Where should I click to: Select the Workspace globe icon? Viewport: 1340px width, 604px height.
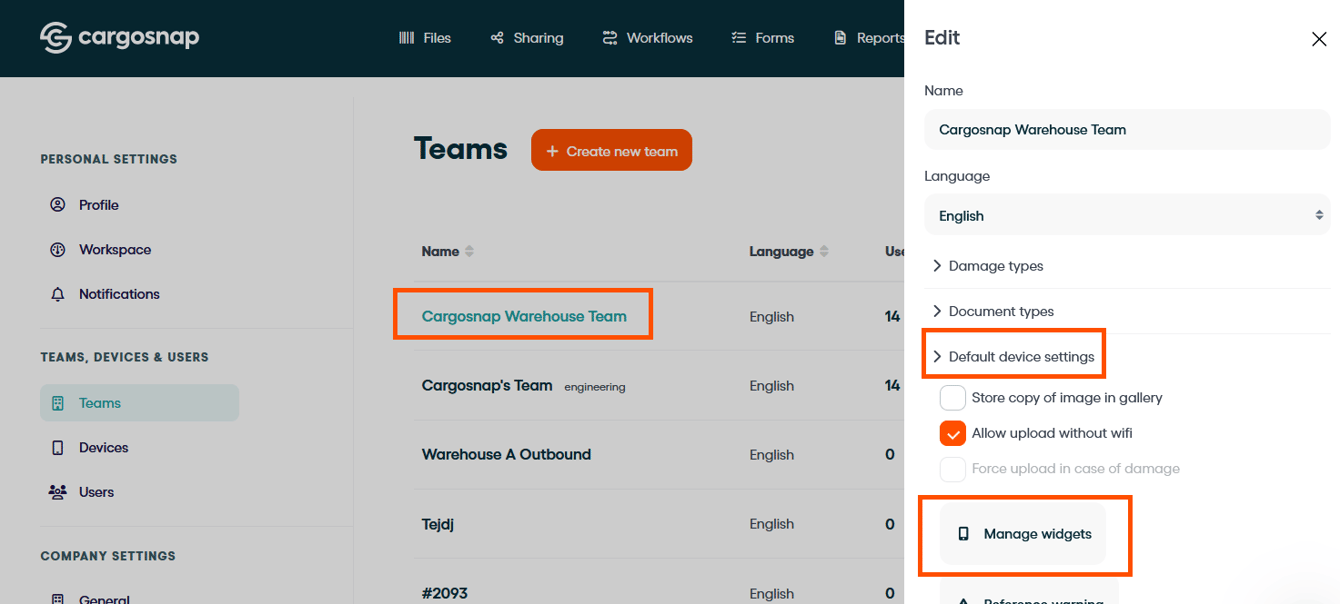point(57,249)
